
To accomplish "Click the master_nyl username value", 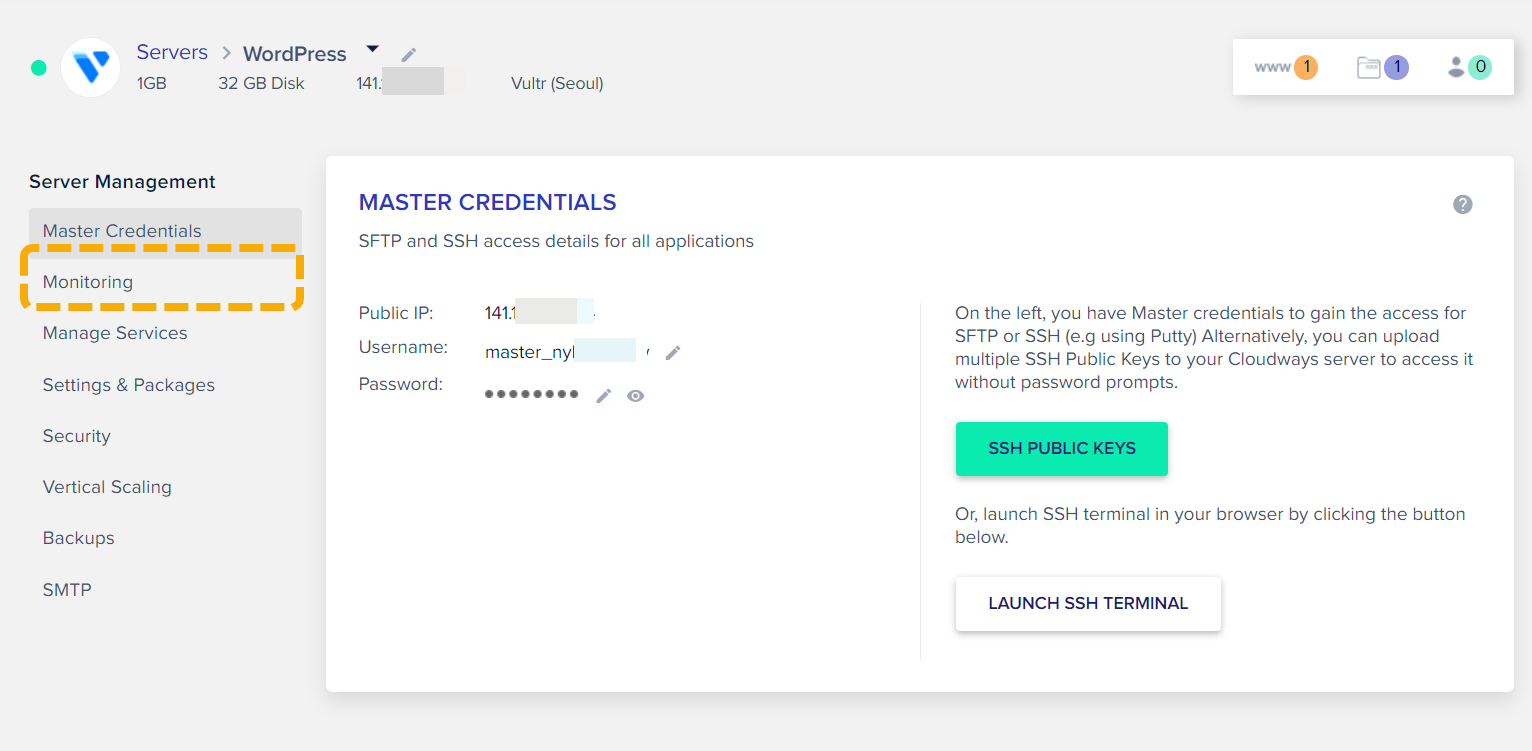I will click(x=567, y=352).
